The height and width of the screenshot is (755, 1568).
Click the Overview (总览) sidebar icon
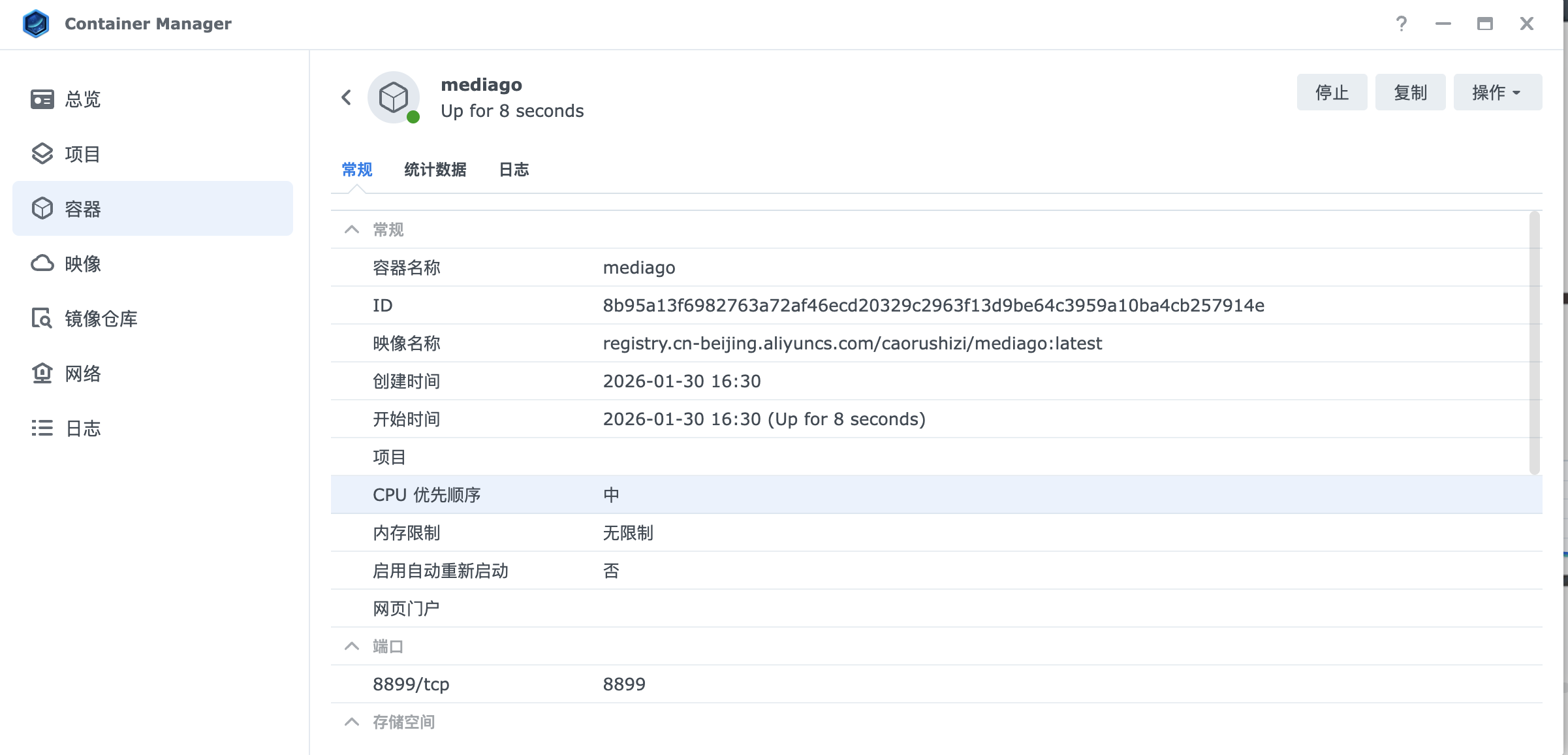pos(42,99)
